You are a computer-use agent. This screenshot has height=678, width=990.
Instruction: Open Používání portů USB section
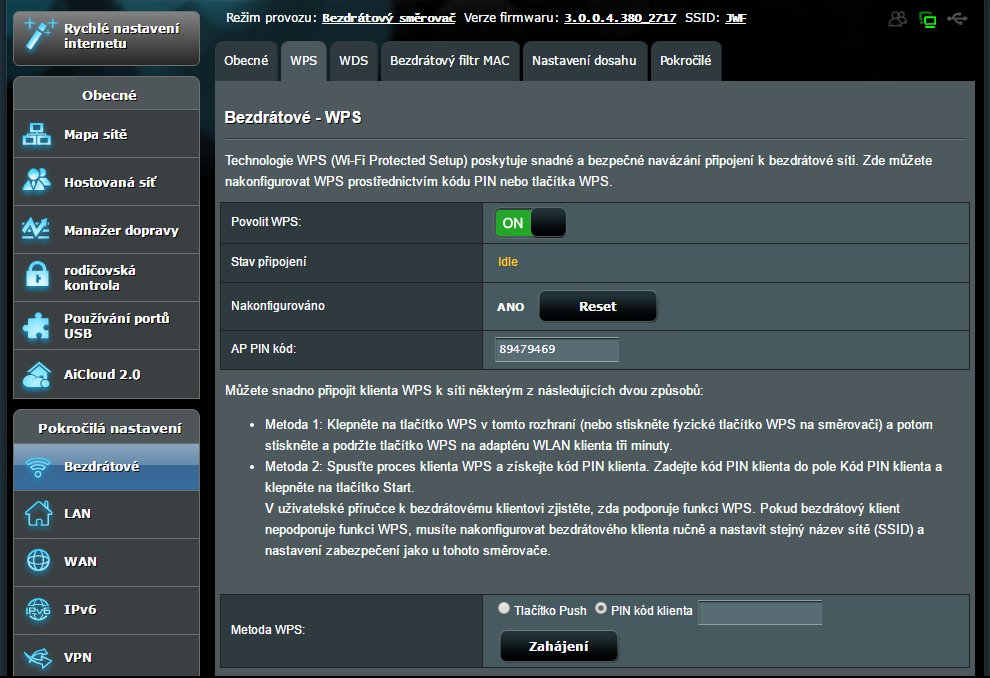click(x=106, y=326)
